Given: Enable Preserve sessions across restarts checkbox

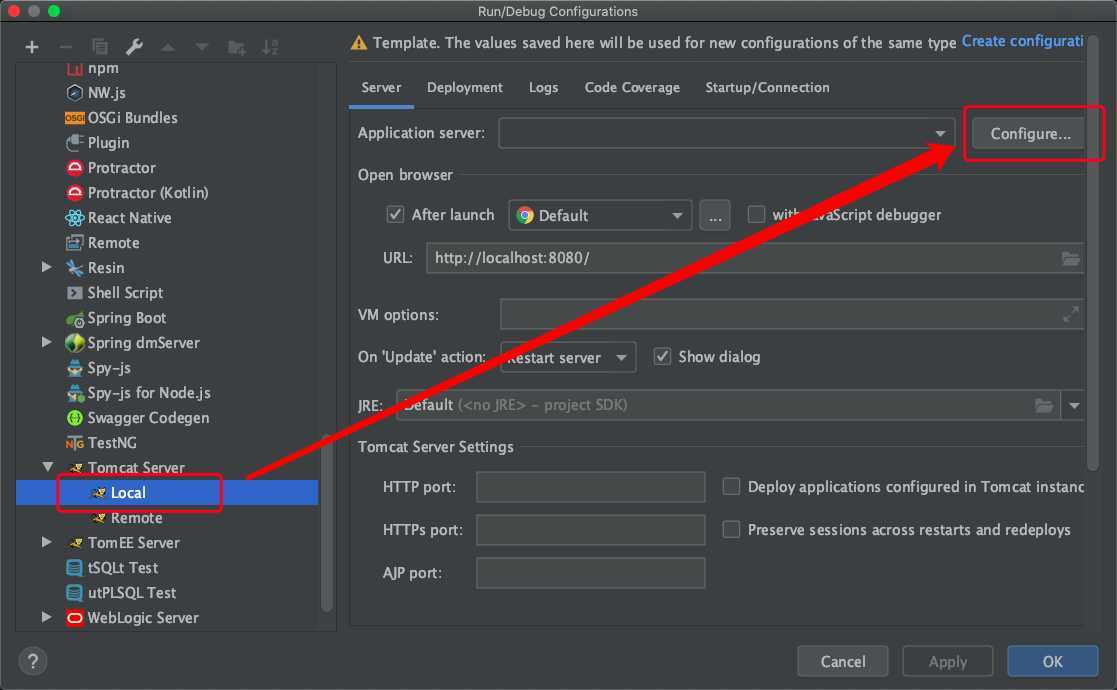Looking at the screenshot, I should (x=731, y=529).
